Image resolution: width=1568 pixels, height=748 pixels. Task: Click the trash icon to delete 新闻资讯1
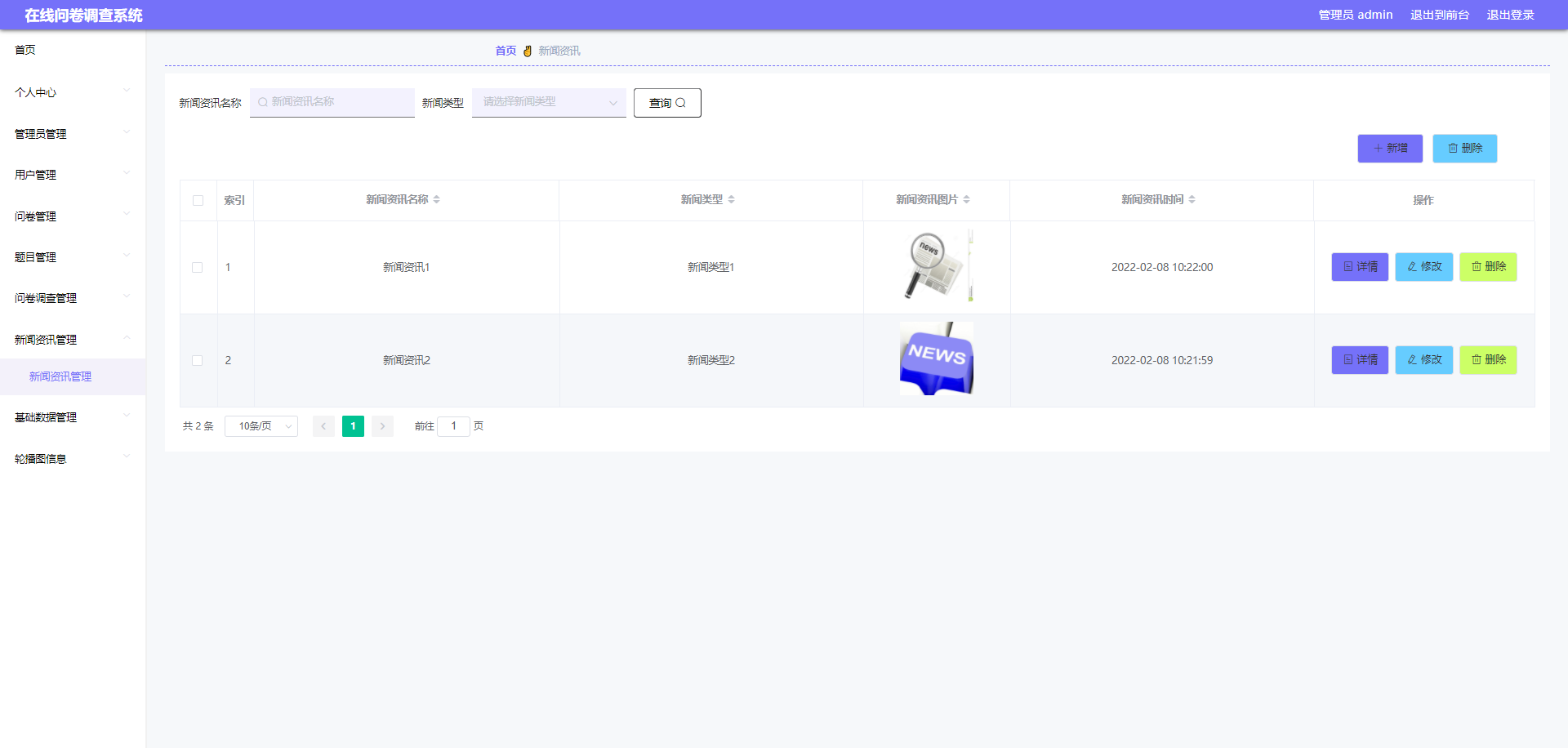tap(1475, 266)
